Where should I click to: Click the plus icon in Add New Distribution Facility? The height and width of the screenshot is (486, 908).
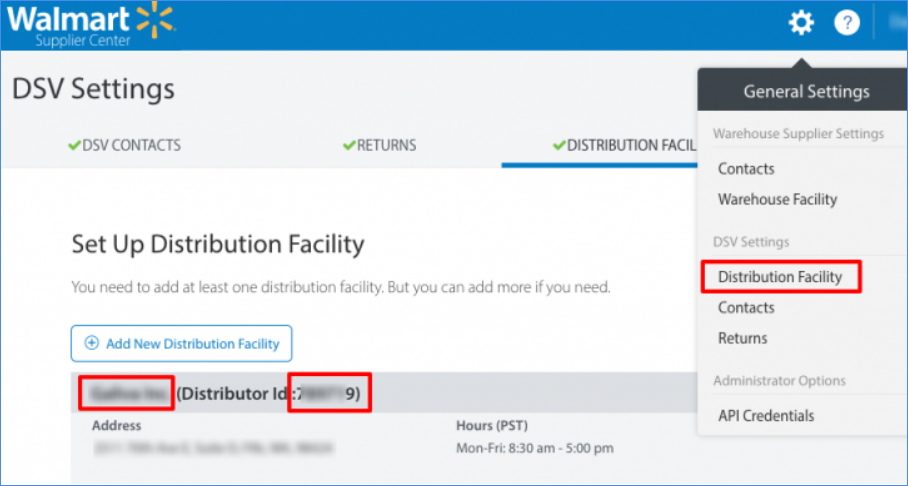91,343
